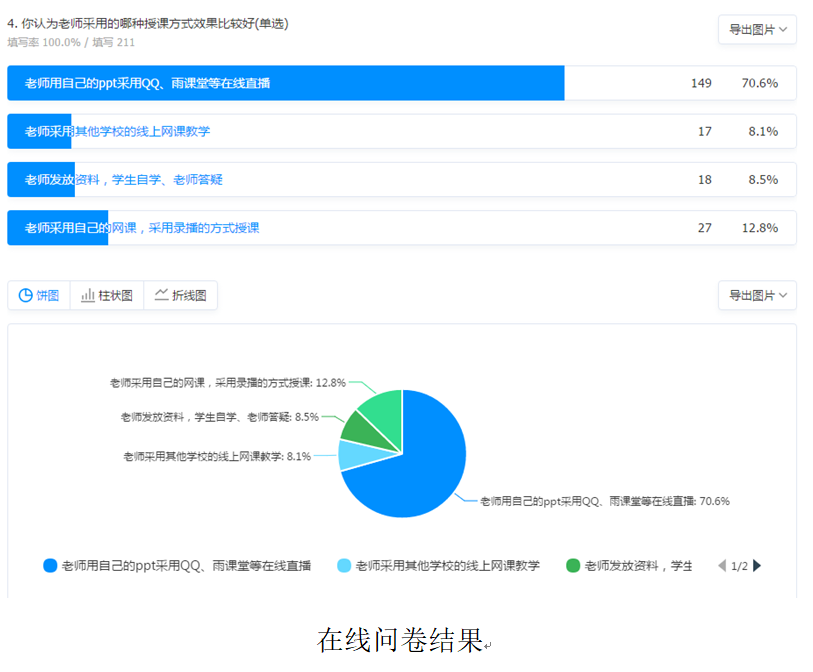
Task: Toggle the green 老师发放资料 legend entry
Action: pyautogui.click(x=629, y=566)
